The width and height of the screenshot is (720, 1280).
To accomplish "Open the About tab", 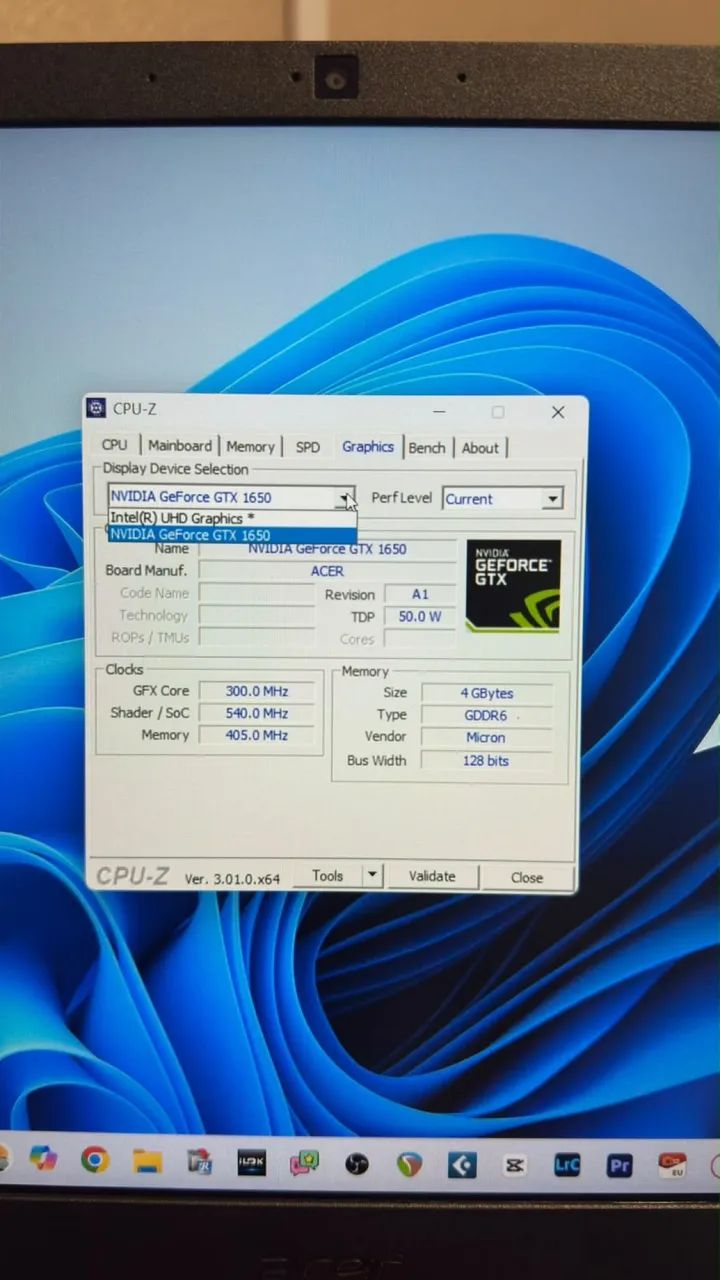I will (x=480, y=448).
